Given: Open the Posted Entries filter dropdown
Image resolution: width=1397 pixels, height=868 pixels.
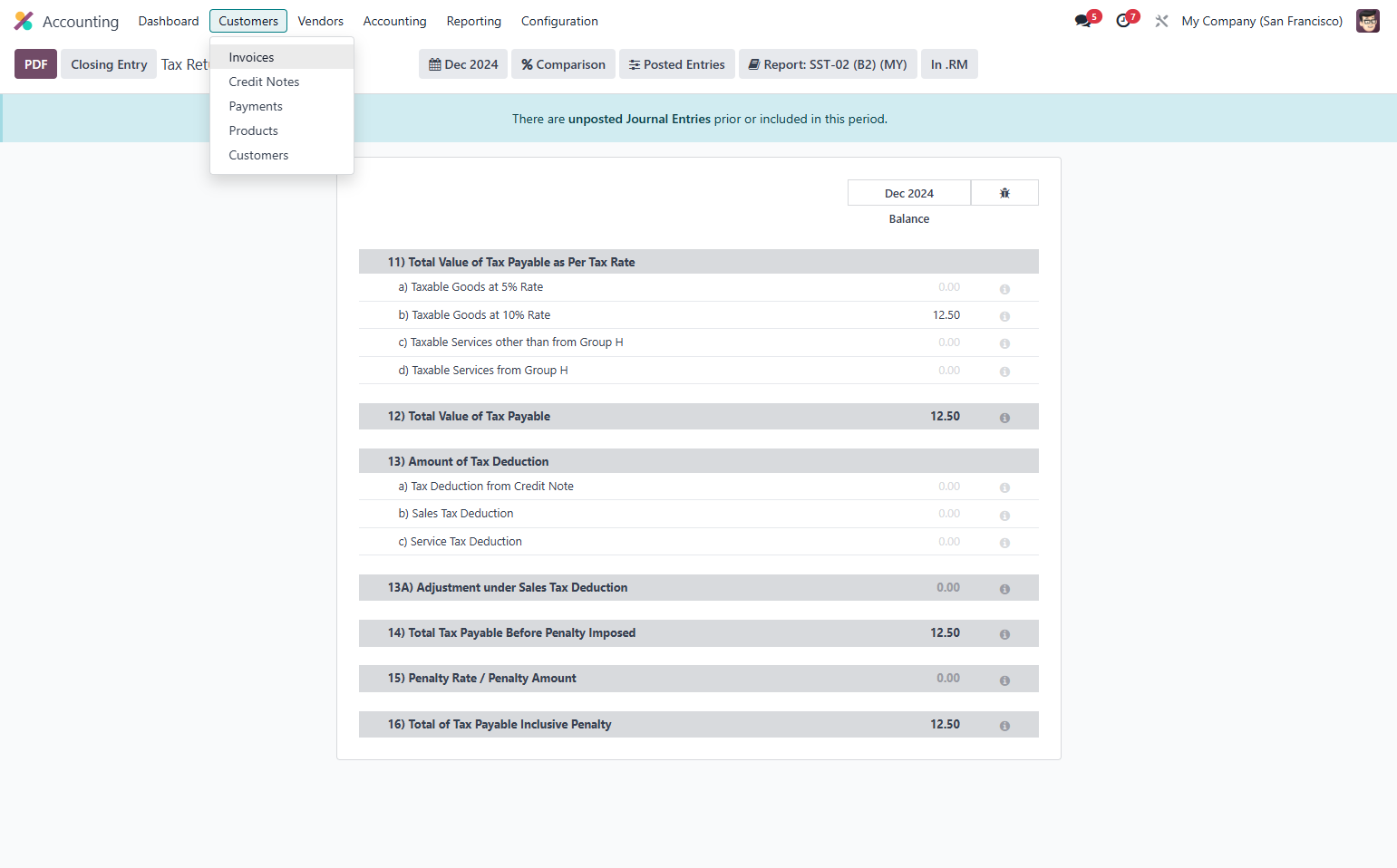Looking at the screenshot, I should [x=677, y=64].
